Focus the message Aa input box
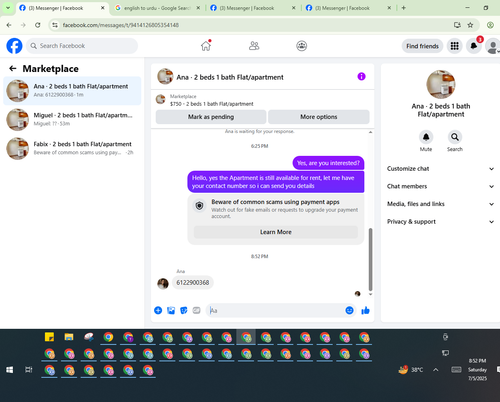The height and width of the screenshot is (402, 500). [x=281, y=310]
